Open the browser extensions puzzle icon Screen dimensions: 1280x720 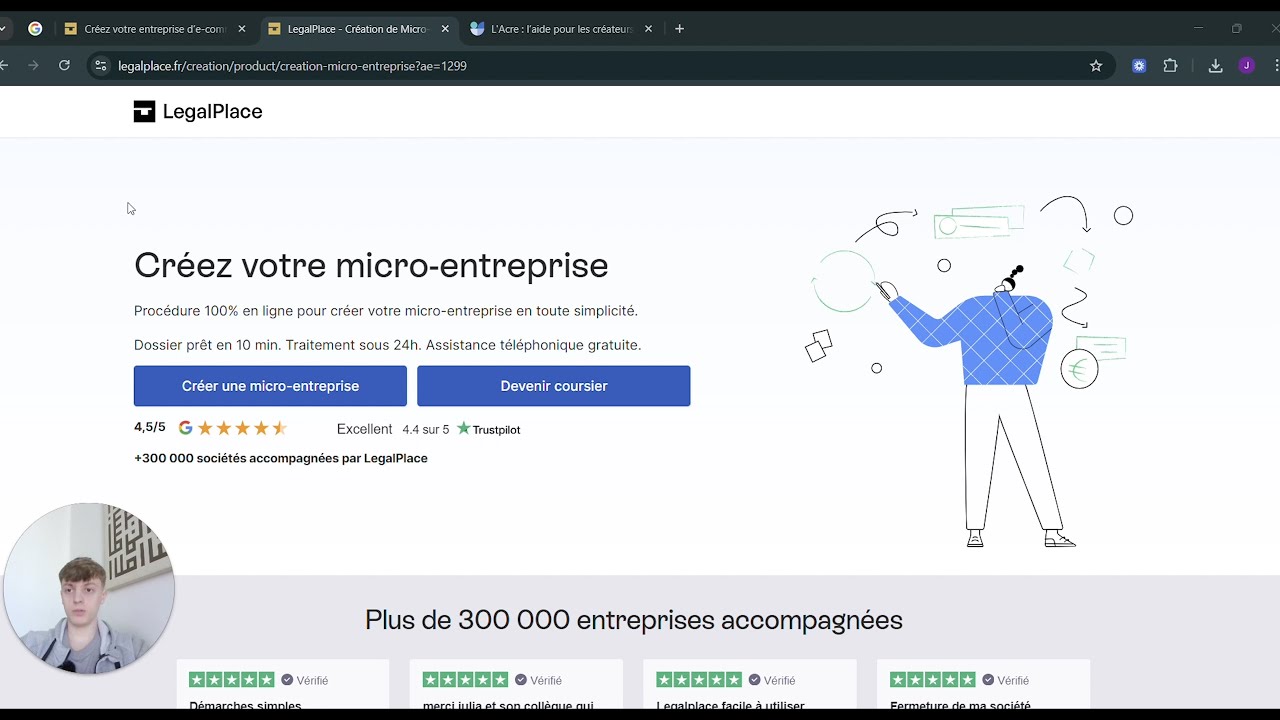(1170, 66)
